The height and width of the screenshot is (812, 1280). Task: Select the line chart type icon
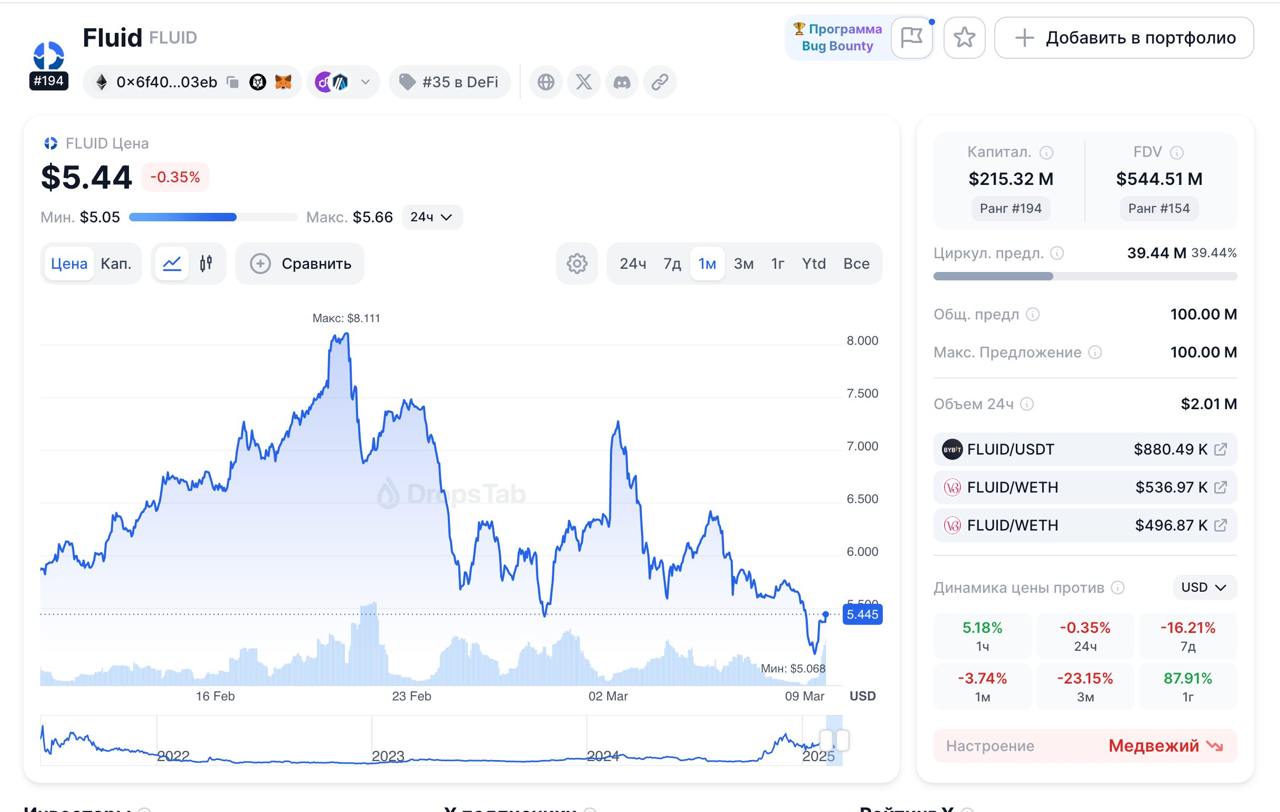click(172, 264)
